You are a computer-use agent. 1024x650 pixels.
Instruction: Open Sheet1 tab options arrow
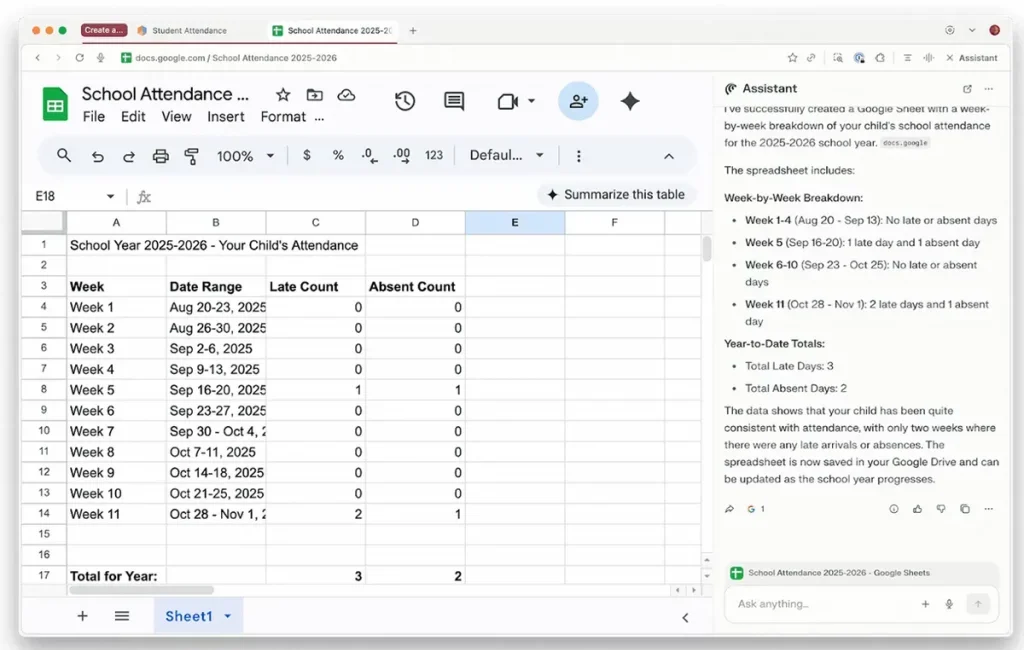coord(228,616)
